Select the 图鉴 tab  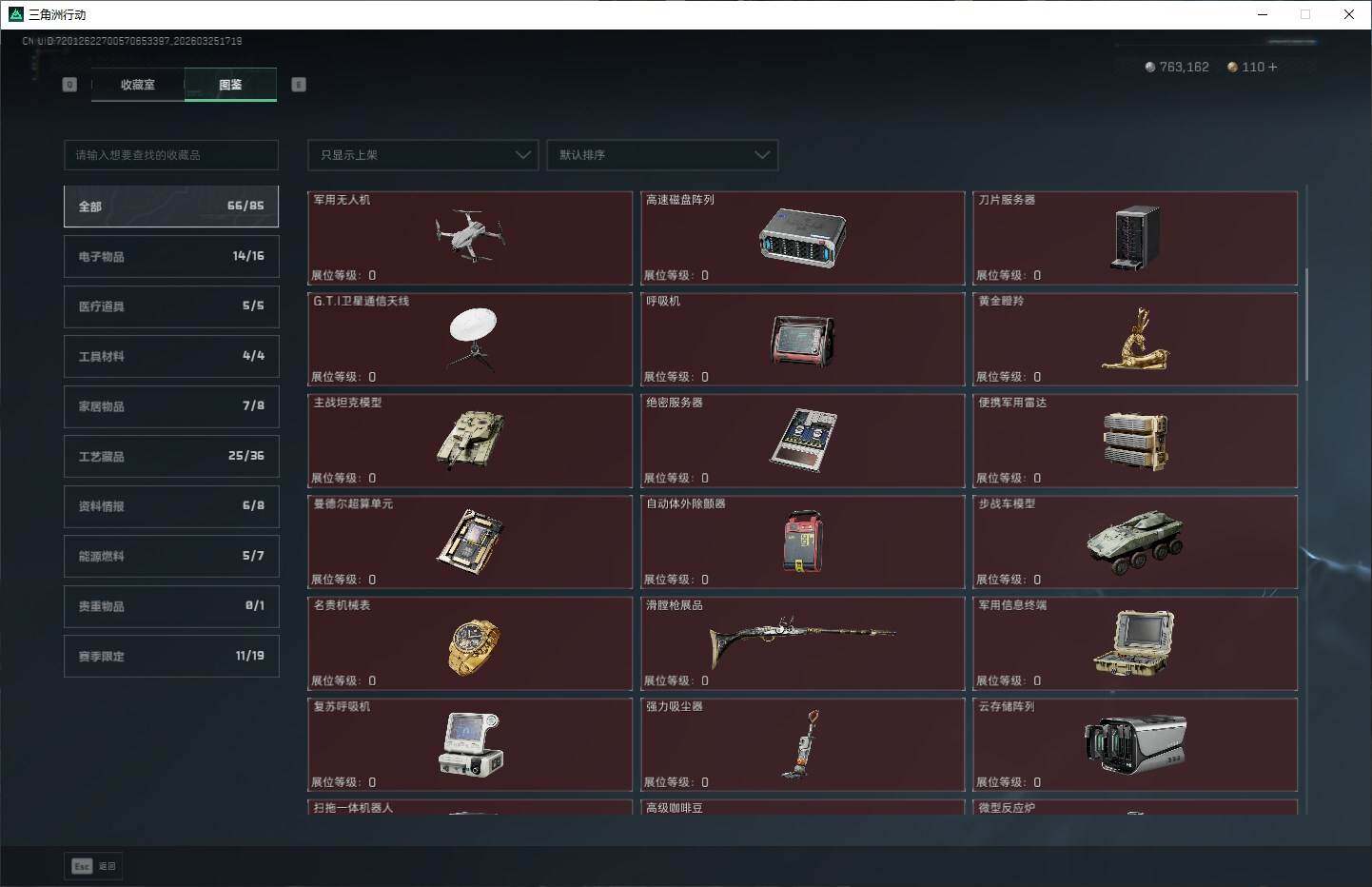[x=230, y=85]
